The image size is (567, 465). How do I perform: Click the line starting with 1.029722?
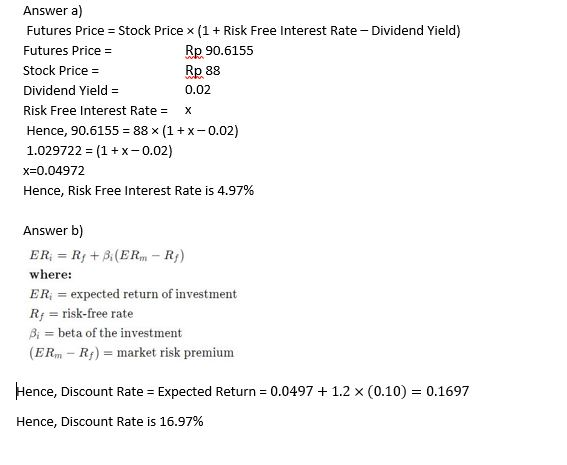(x=99, y=150)
